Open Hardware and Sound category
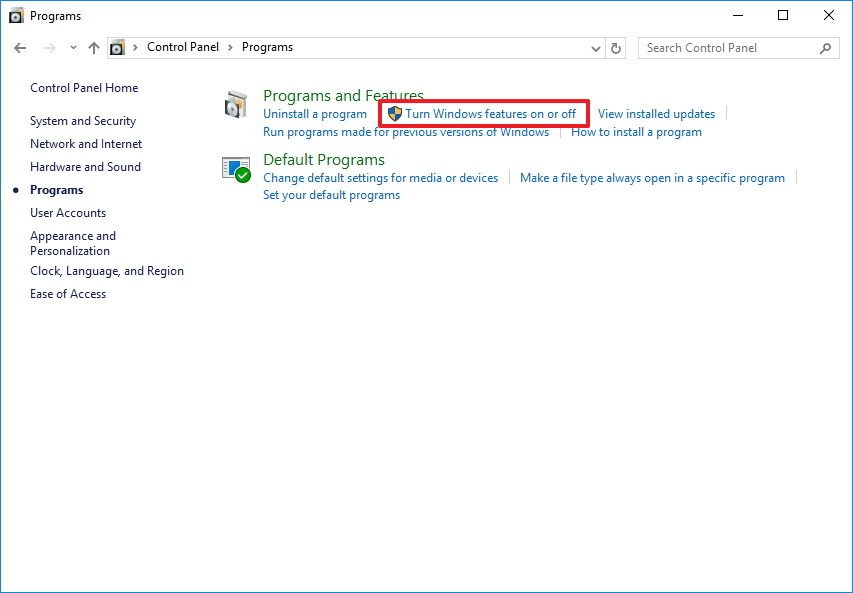 pos(85,166)
